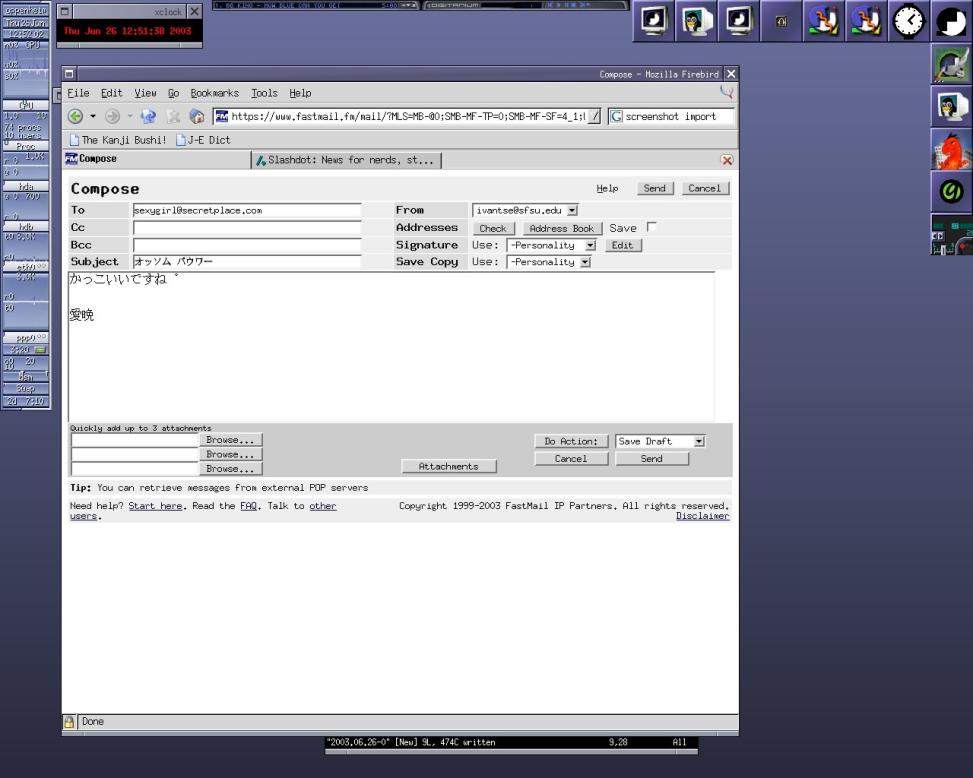Click the Bcc input field

click(246, 245)
